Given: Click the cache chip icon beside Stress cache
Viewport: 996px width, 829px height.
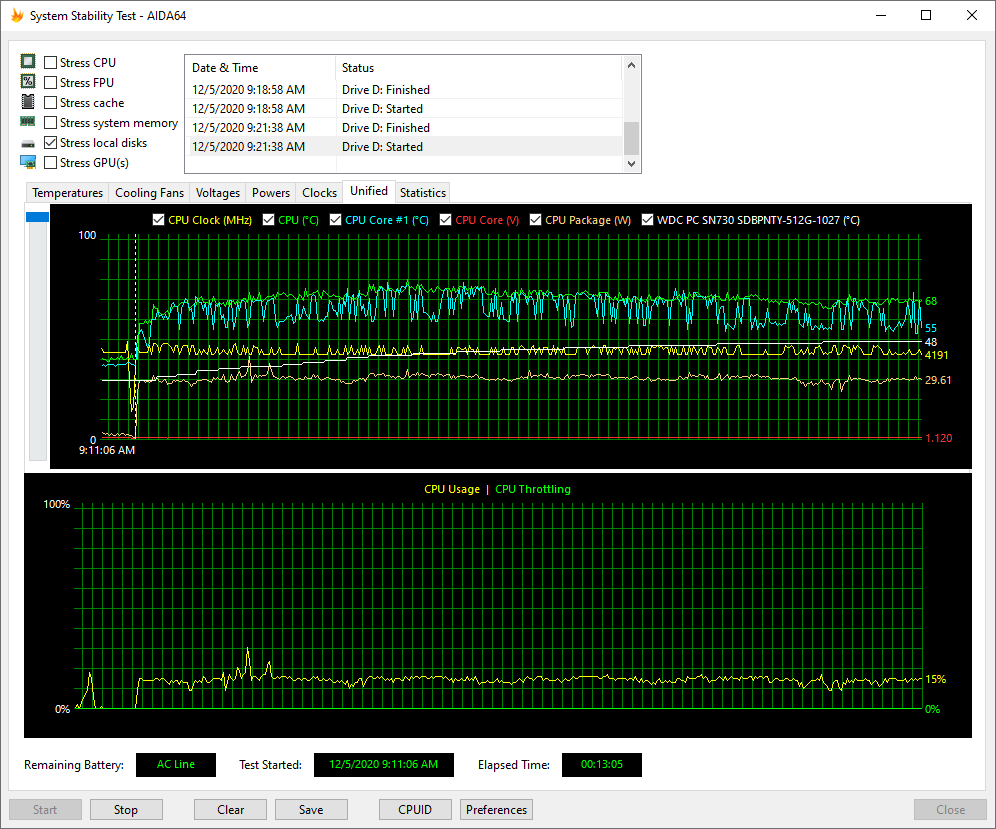Looking at the screenshot, I should point(28,102).
